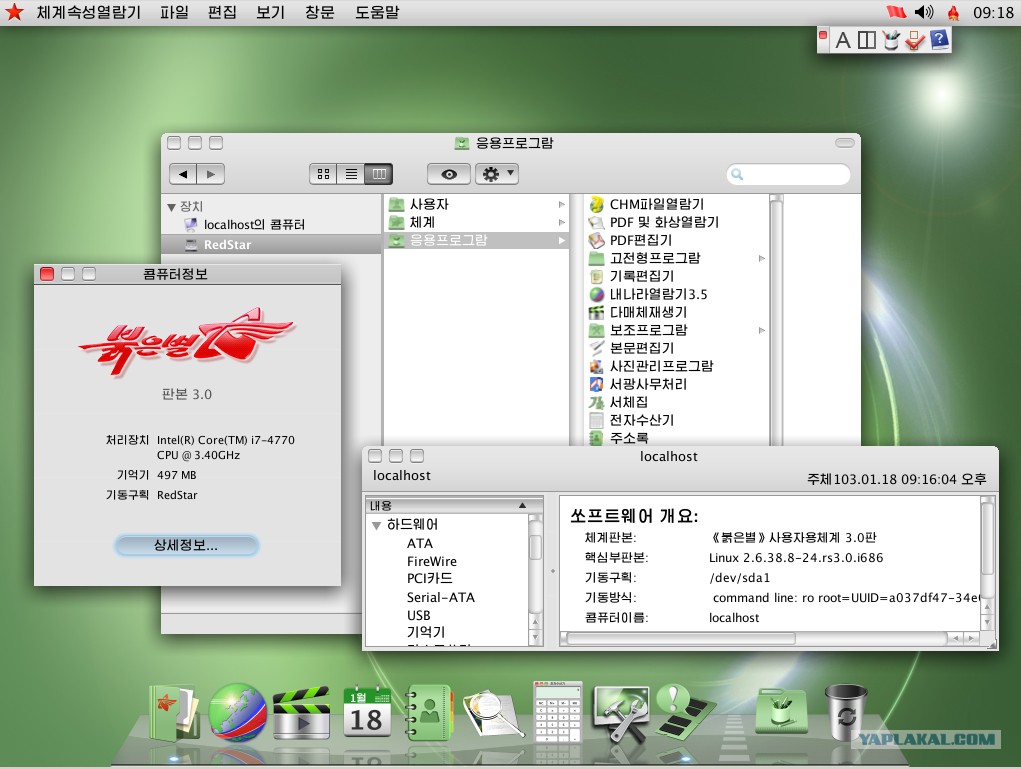
Task: Expand the 응용프로그램 folder arrow
Action: (x=561, y=240)
